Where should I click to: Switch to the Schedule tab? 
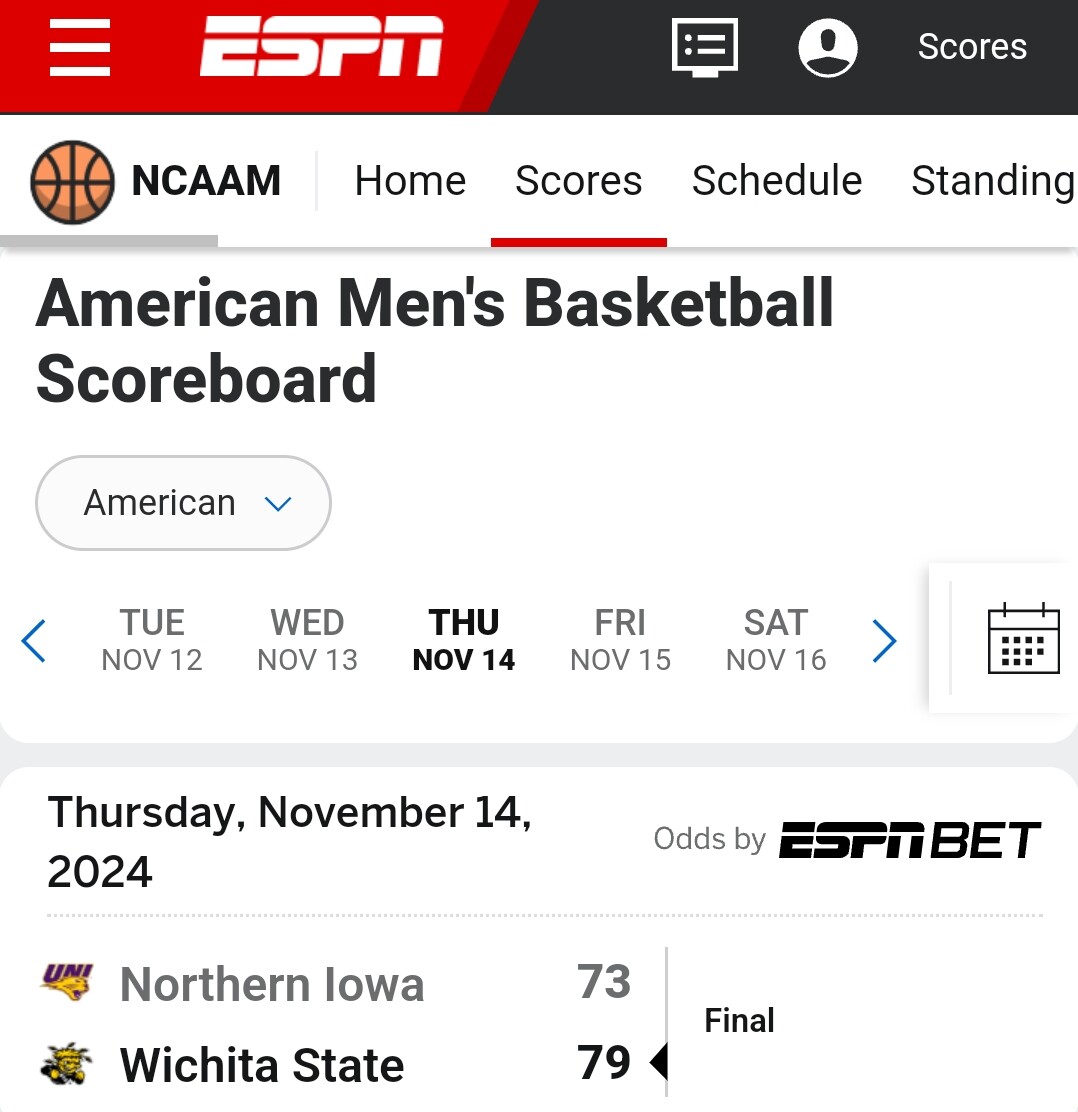(x=777, y=180)
